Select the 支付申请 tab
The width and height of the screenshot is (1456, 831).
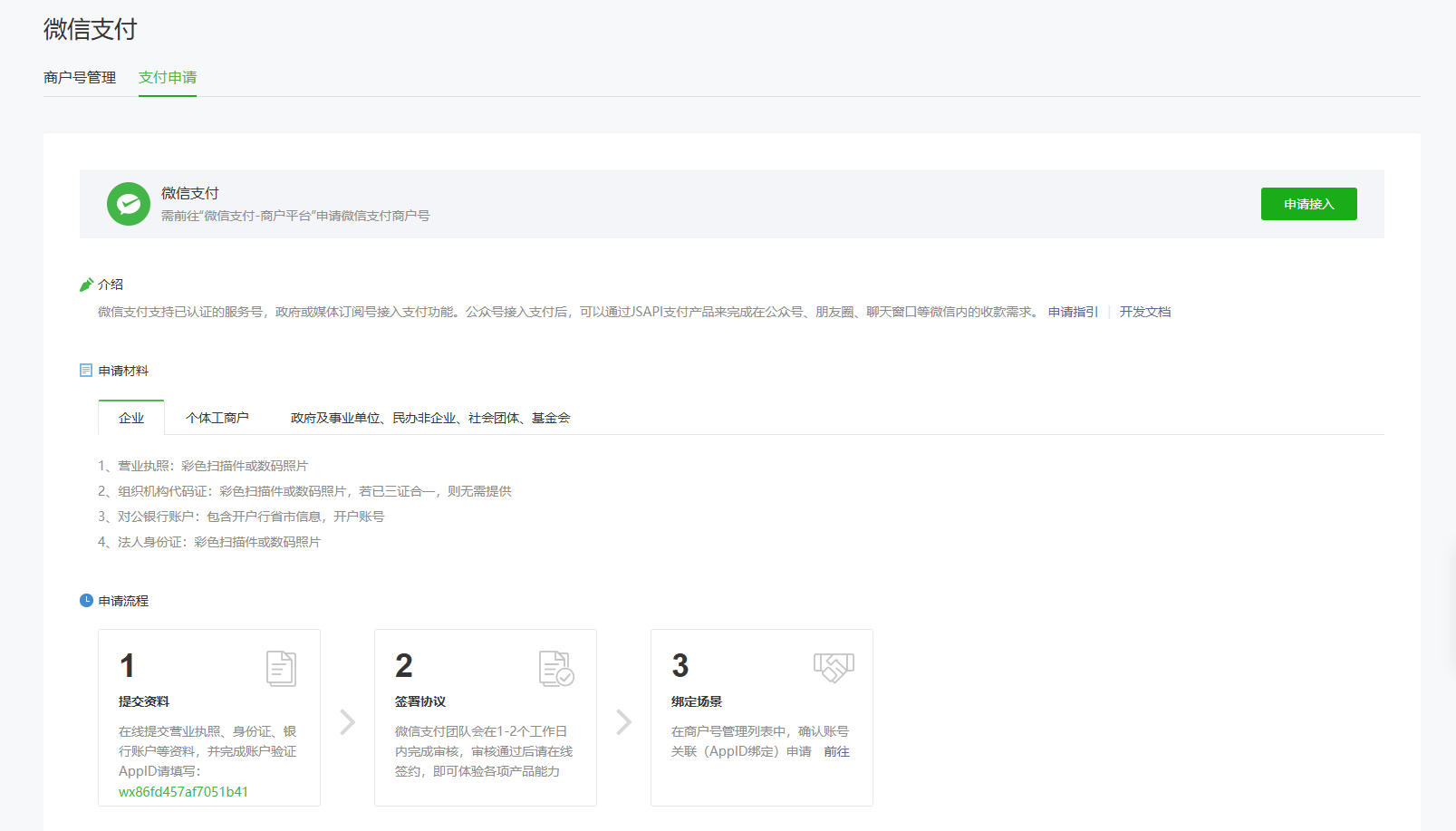point(168,78)
